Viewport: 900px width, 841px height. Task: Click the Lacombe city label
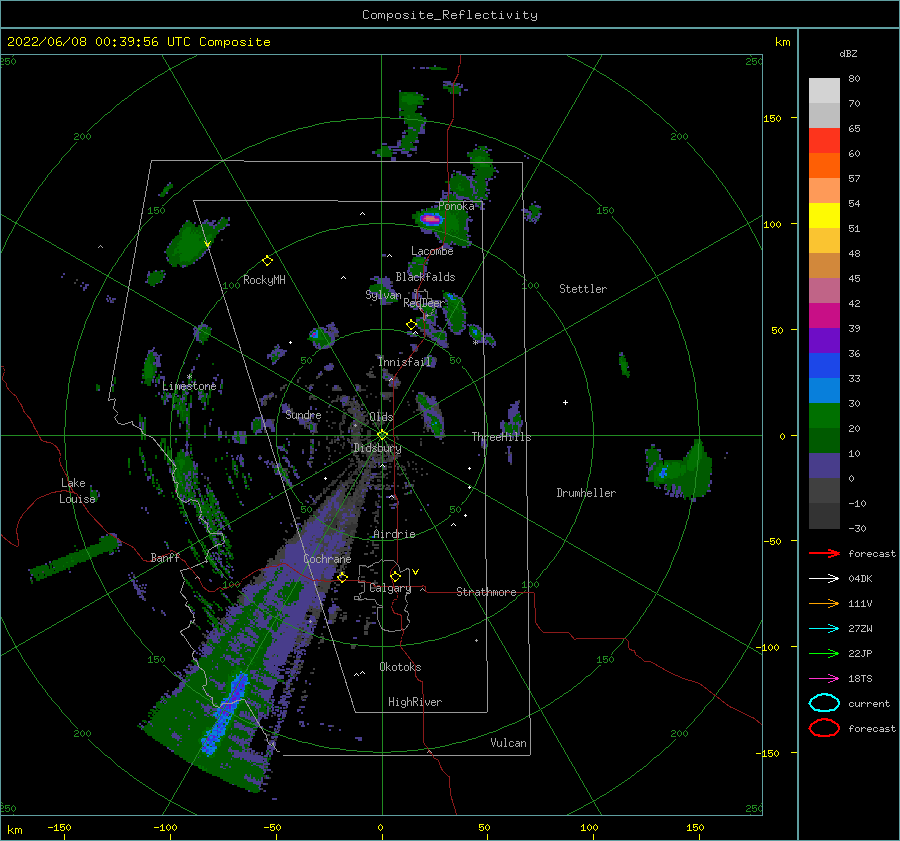tap(432, 251)
